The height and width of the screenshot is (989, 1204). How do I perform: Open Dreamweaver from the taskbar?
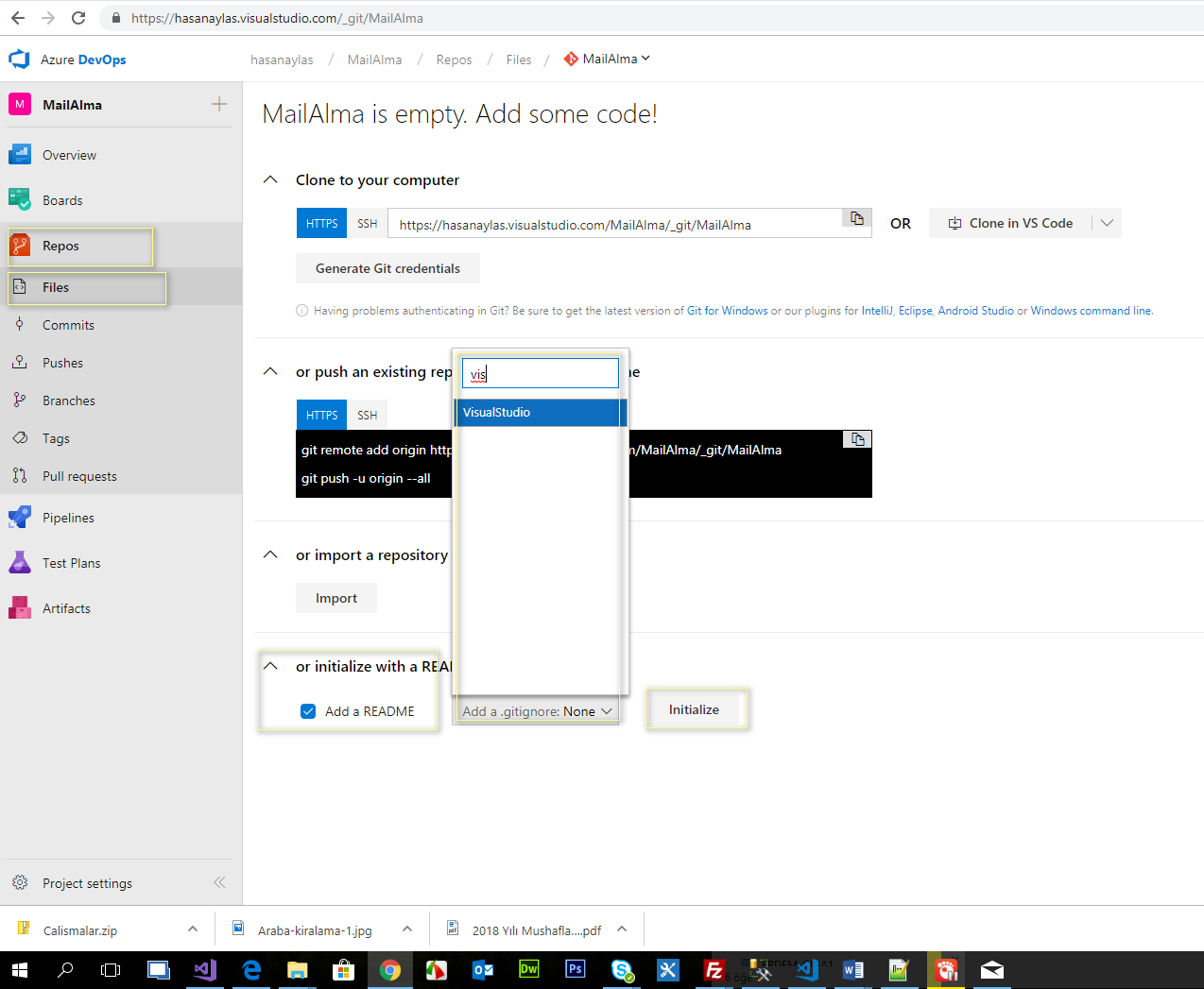pyautogui.click(x=528, y=970)
